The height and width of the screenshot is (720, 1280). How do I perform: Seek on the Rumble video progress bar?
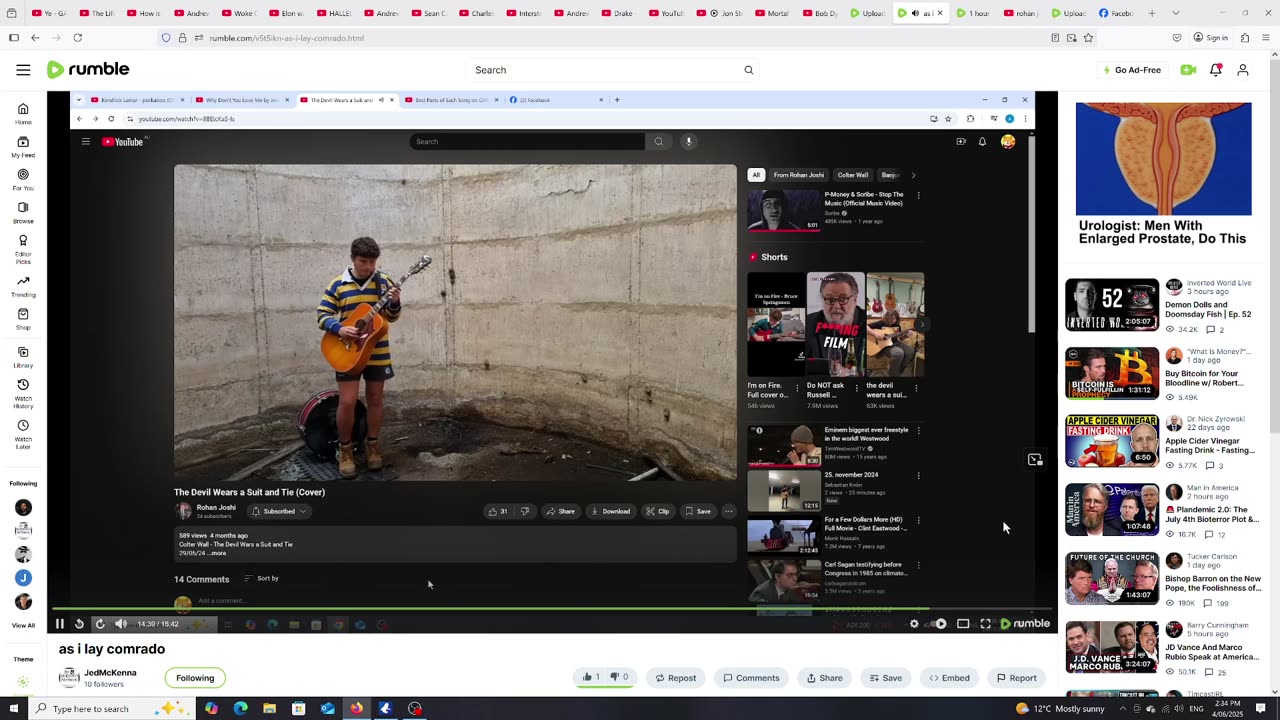click(552, 609)
